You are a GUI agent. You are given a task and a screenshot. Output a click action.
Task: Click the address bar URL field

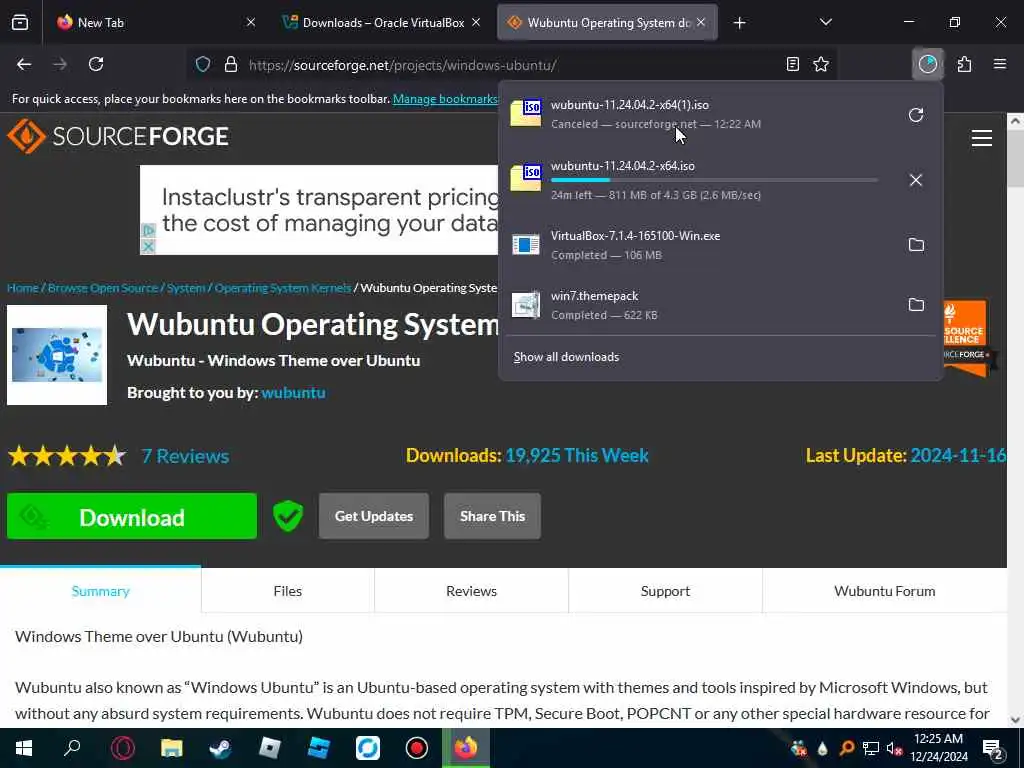pos(509,65)
